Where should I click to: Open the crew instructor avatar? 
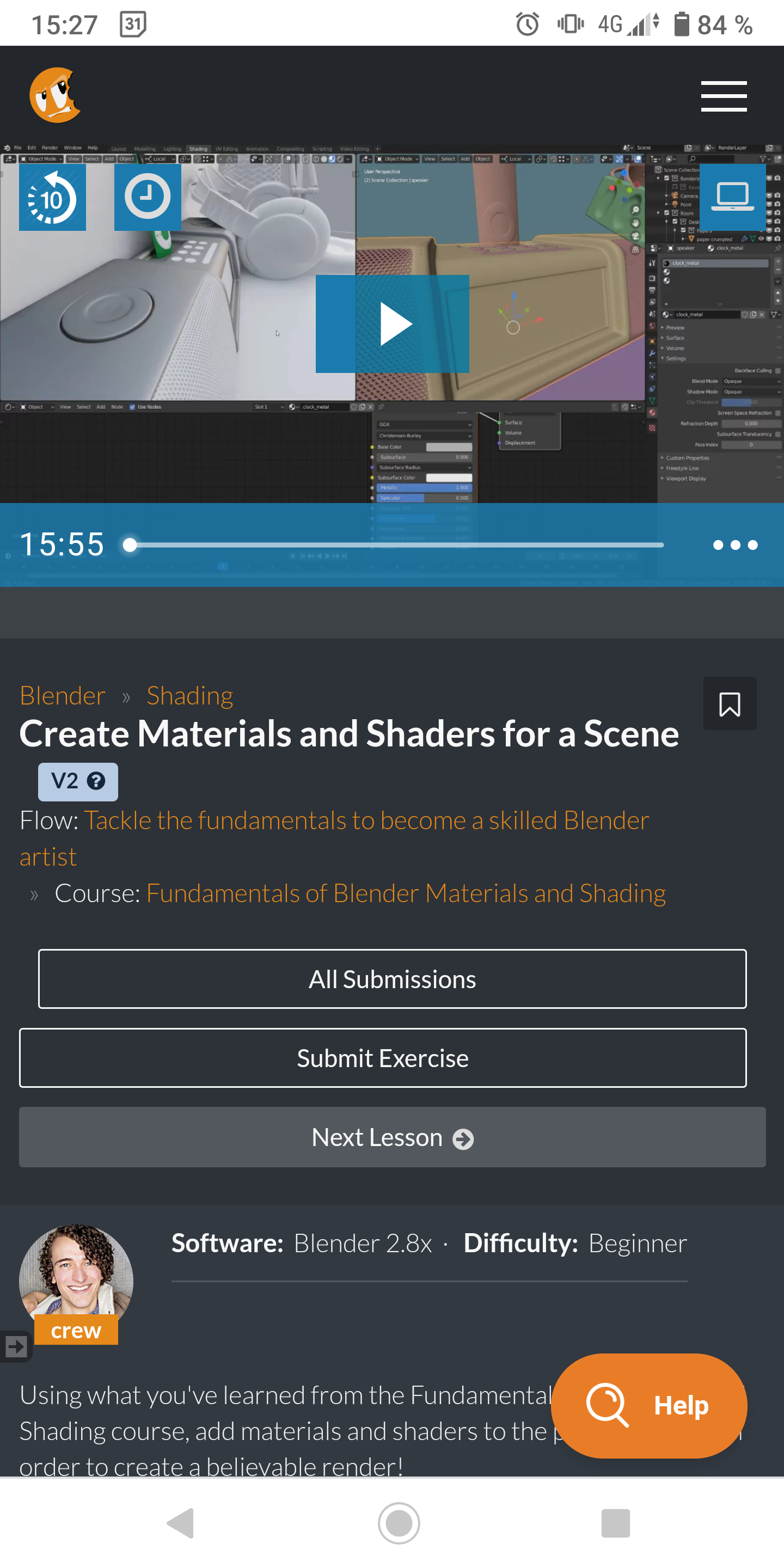(x=76, y=1282)
